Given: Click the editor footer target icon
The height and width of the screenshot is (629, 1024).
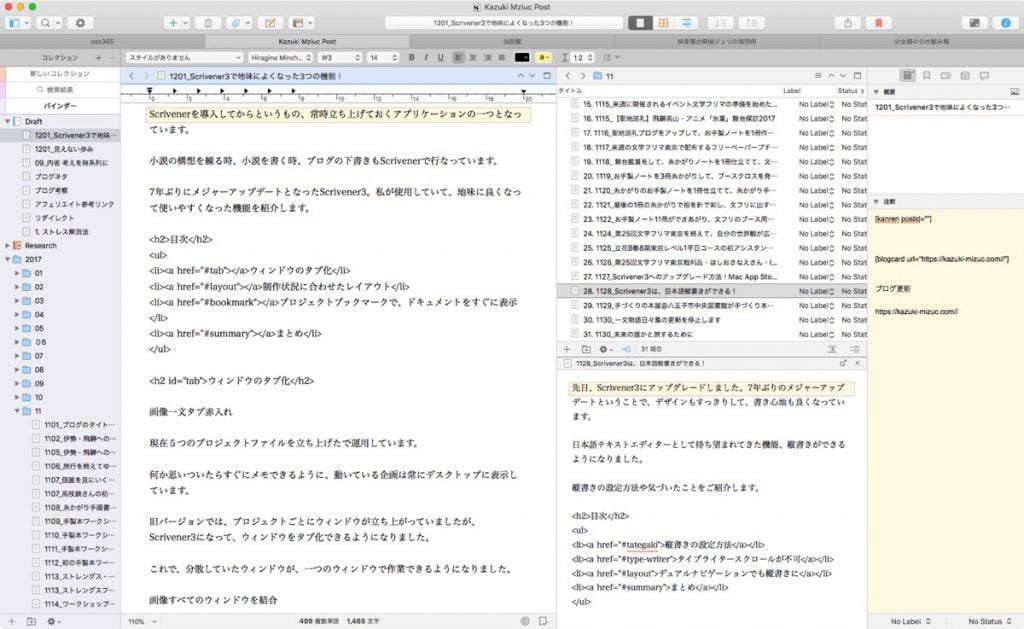Looking at the screenshot, I should click(524, 621).
